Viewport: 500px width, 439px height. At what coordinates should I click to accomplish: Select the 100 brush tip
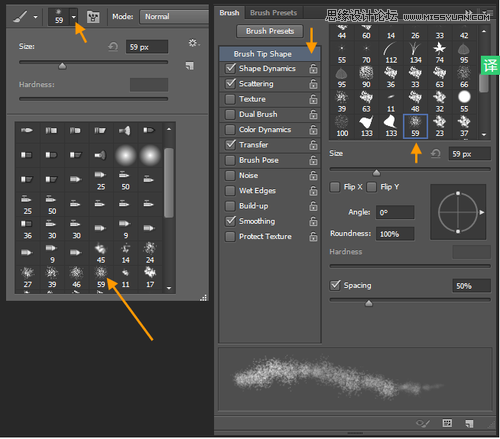342,126
